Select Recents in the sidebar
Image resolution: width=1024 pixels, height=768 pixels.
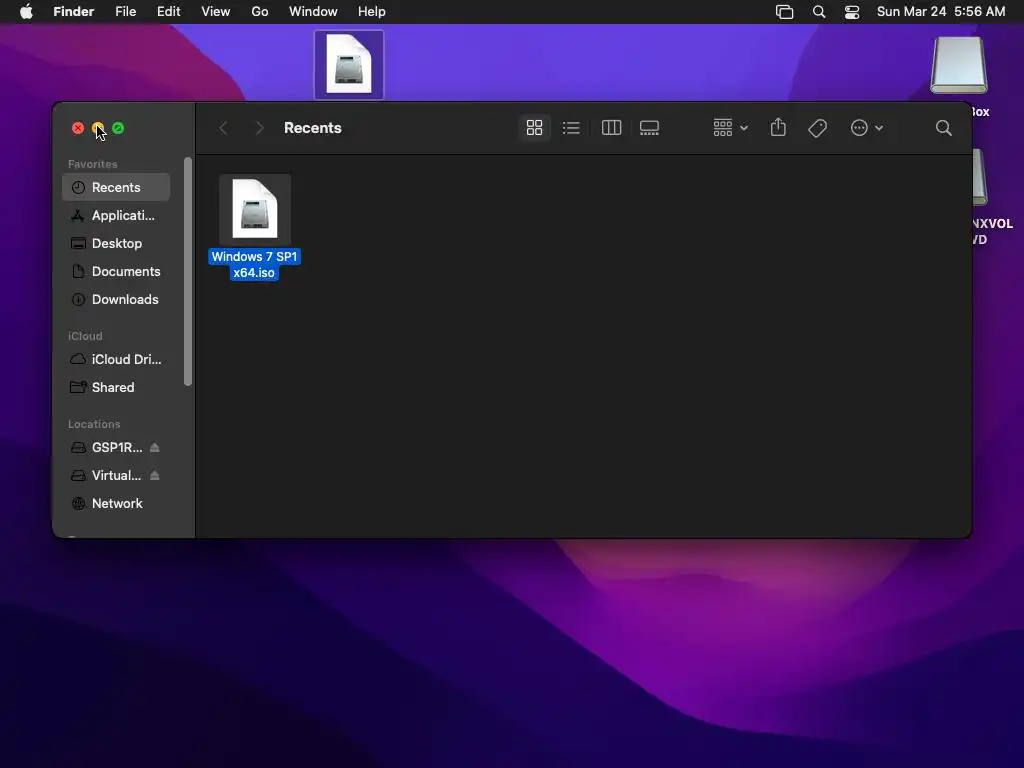pos(116,187)
